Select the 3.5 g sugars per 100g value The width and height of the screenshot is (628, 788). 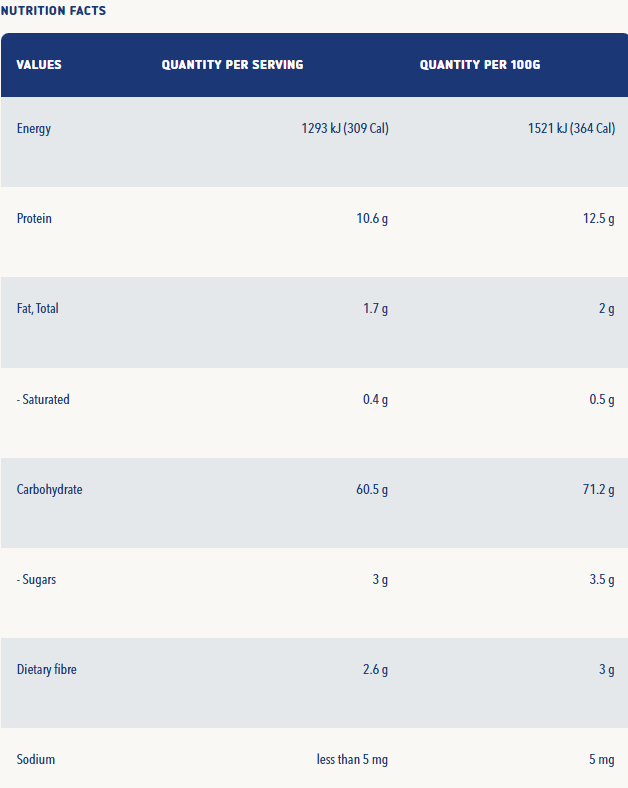click(602, 580)
